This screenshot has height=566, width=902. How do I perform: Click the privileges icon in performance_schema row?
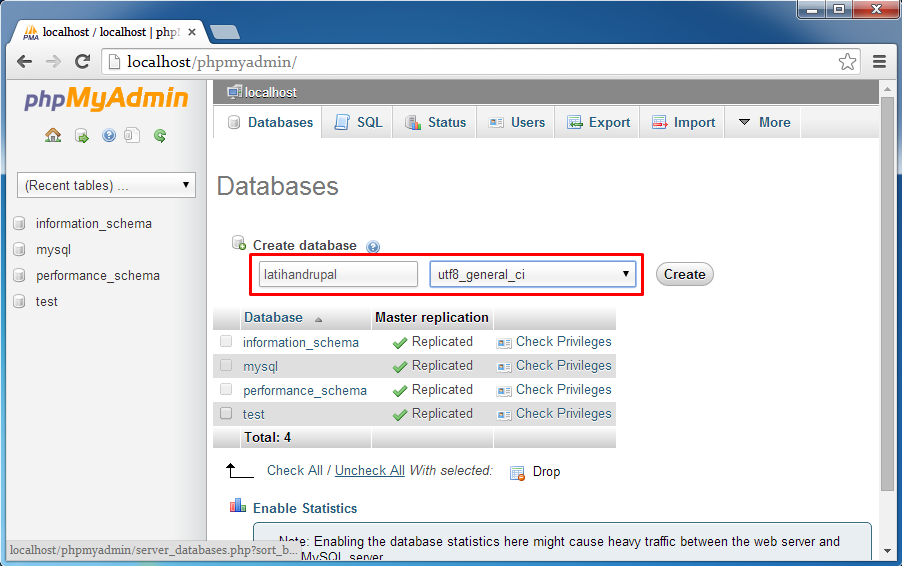pyautogui.click(x=504, y=391)
